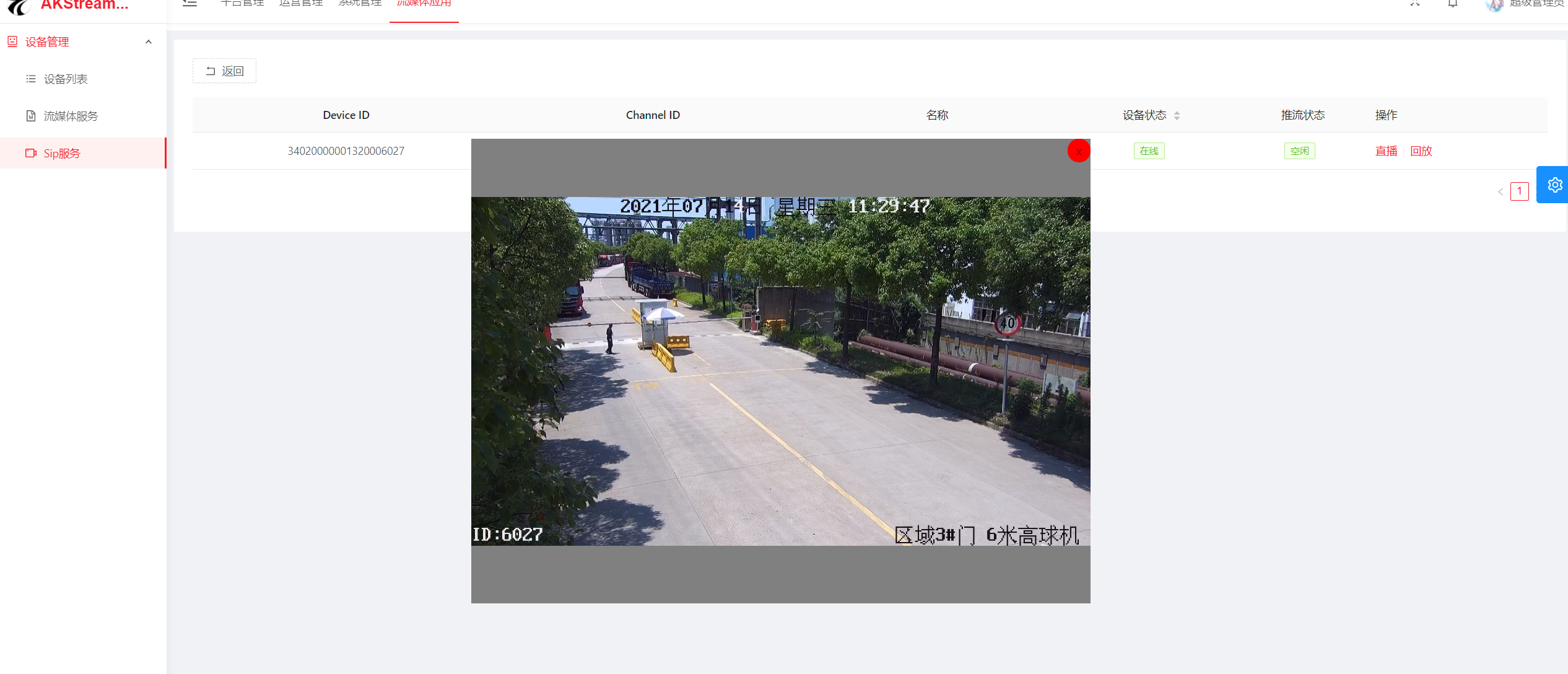Switch to the 流媒体应用 tab
The image size is (1568, 674).
(x=424, y=4)
